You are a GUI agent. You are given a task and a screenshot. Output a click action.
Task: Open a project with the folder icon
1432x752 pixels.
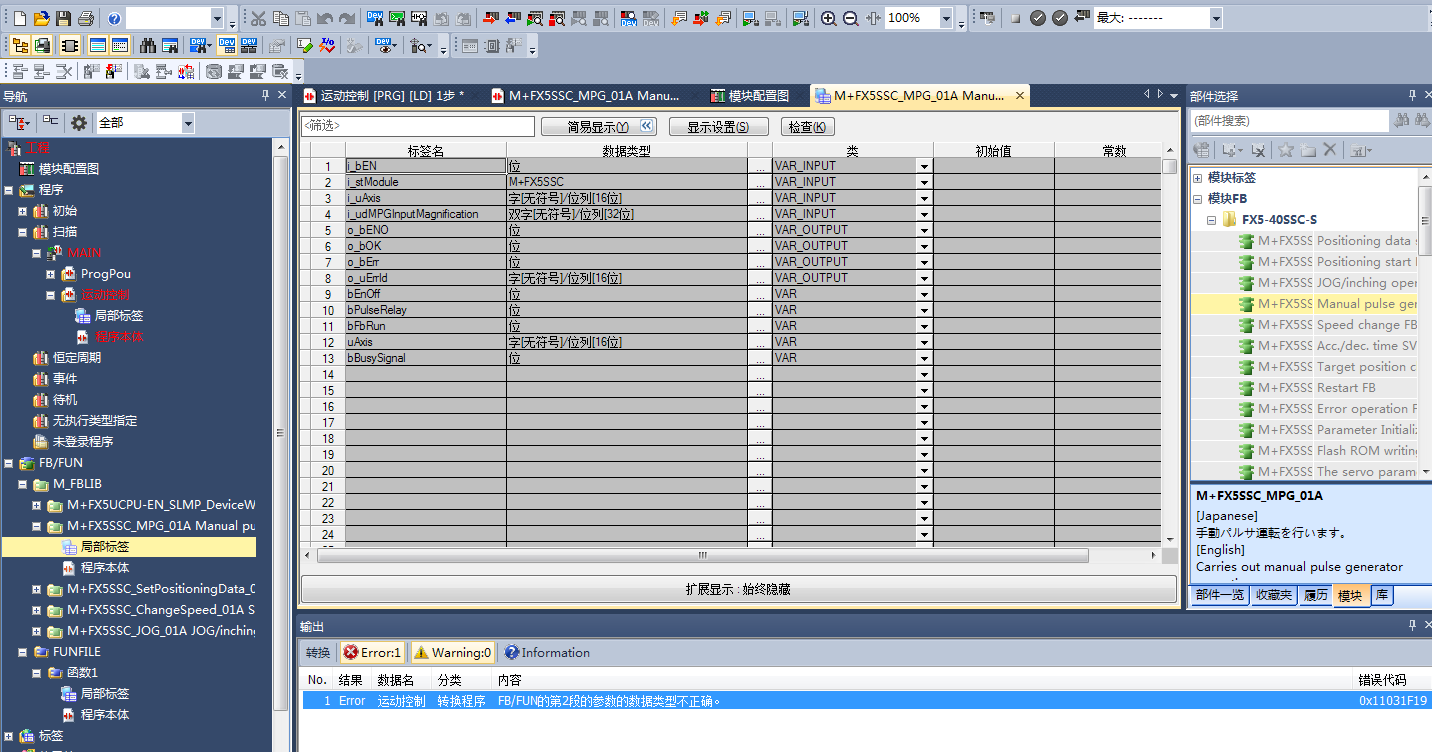point(41,18)
